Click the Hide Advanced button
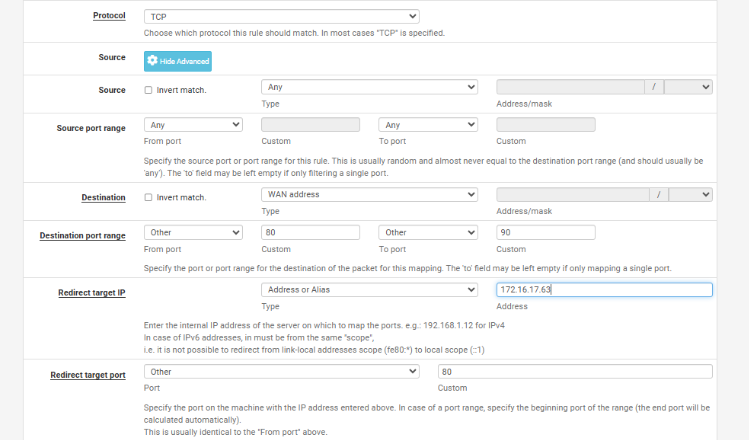Image resolution: width=749 pixels, height=440 pixels. click(178, 61)
